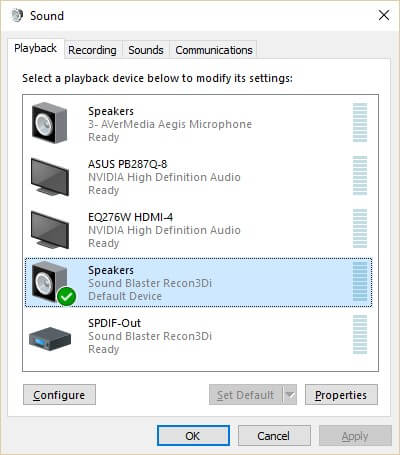Select the ASUS PB287Q-8 monitor icon
This screenshot has height=455, width=400.
click(x=50, y=177)
